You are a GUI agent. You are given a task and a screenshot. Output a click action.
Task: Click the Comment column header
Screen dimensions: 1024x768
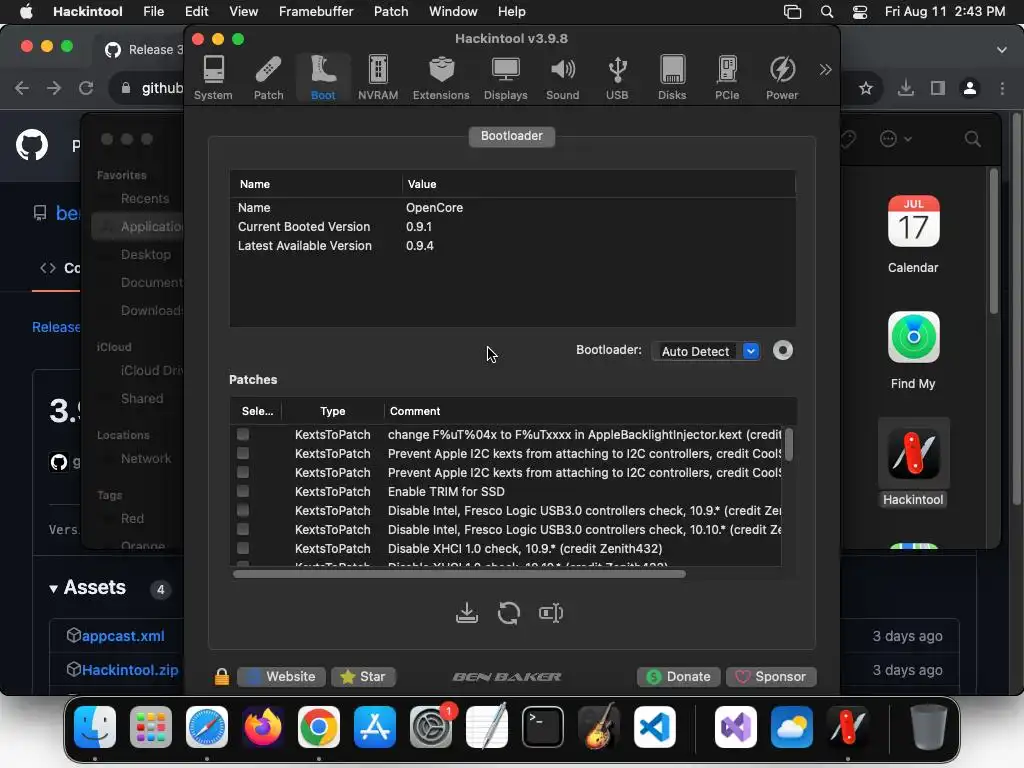pyautogui.click(x=415, y=411)
